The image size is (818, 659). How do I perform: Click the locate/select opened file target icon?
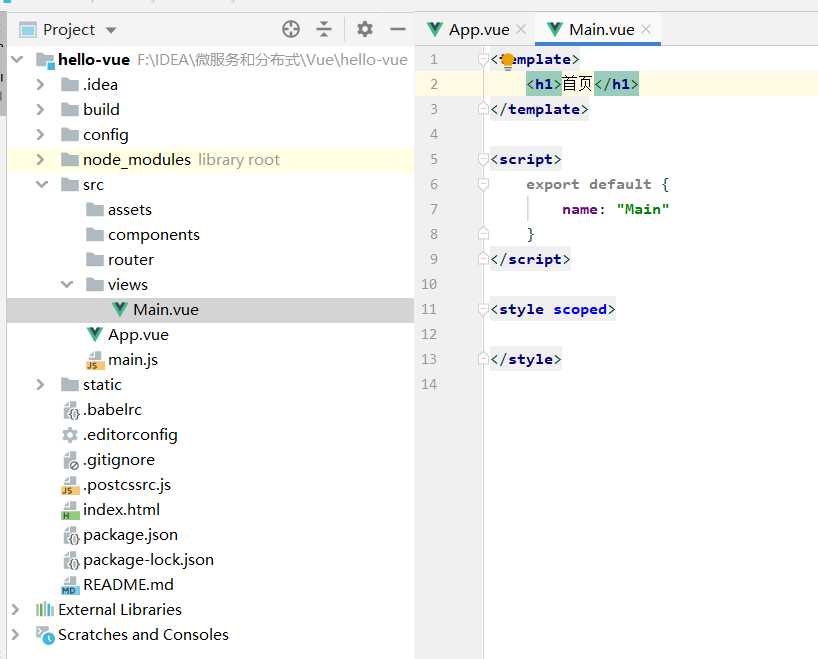tap(291, 29)
